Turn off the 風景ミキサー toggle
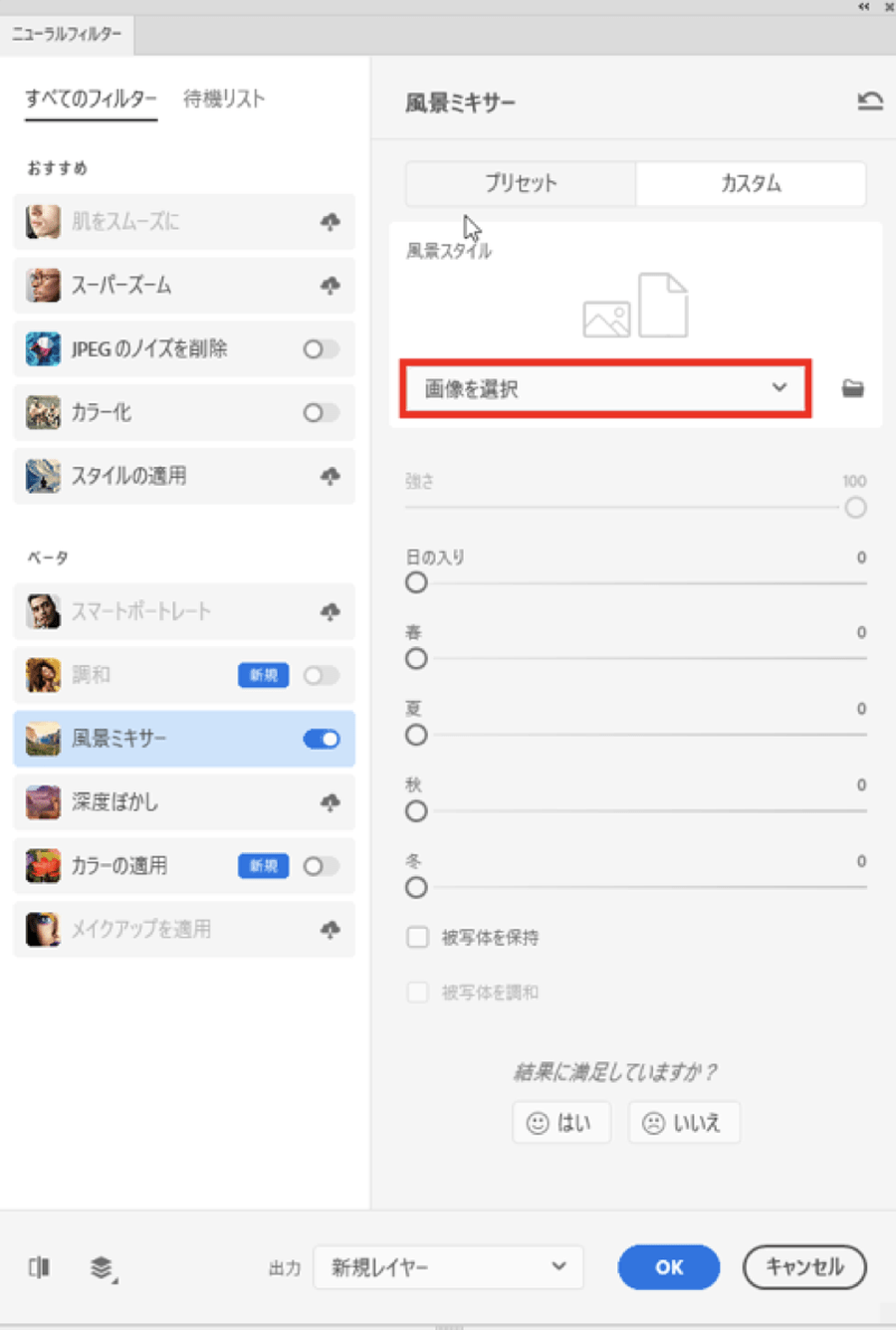The image size is (896, 1330). point(321,739)
